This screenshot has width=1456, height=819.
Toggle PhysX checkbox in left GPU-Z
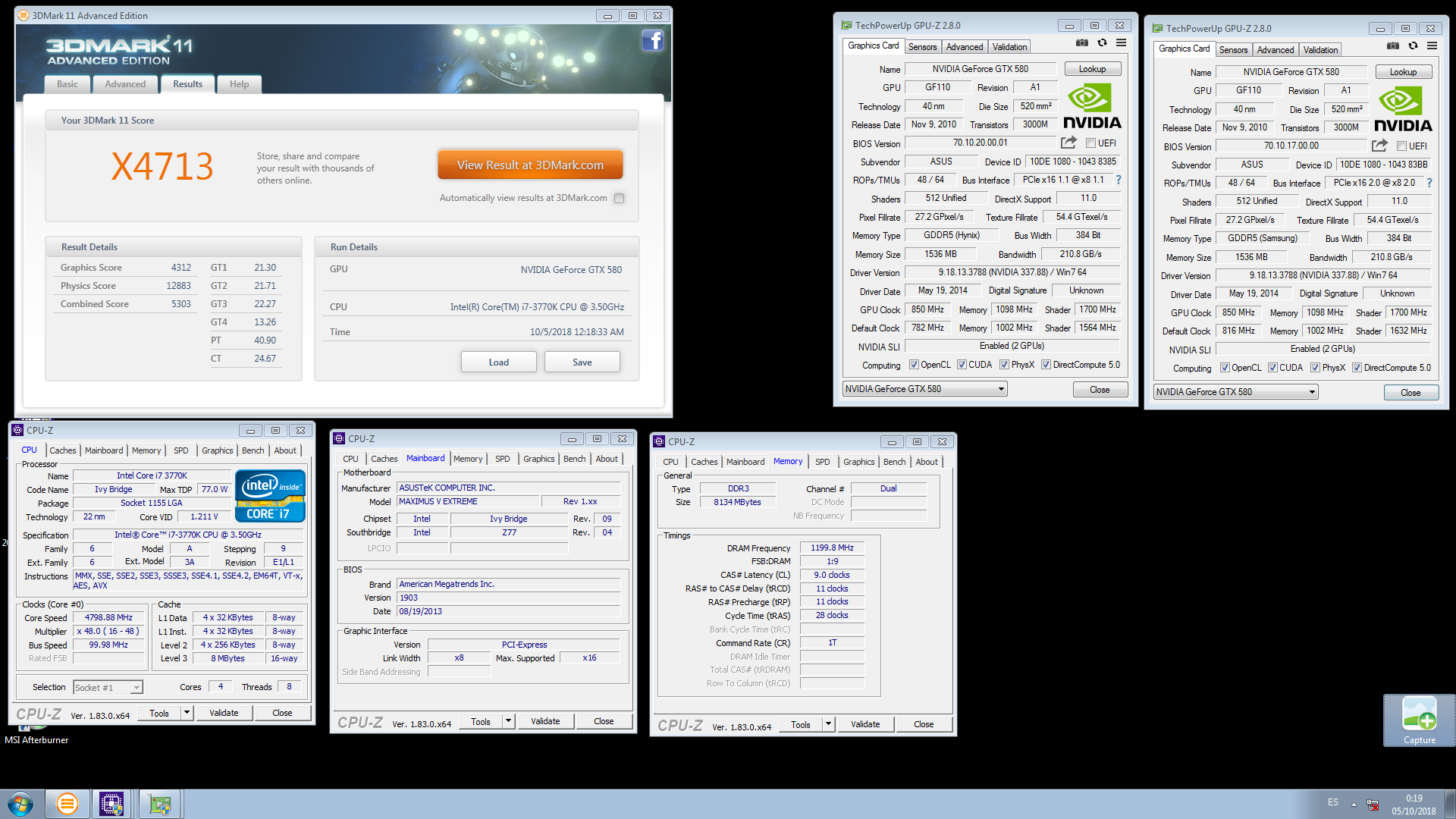1004,365
